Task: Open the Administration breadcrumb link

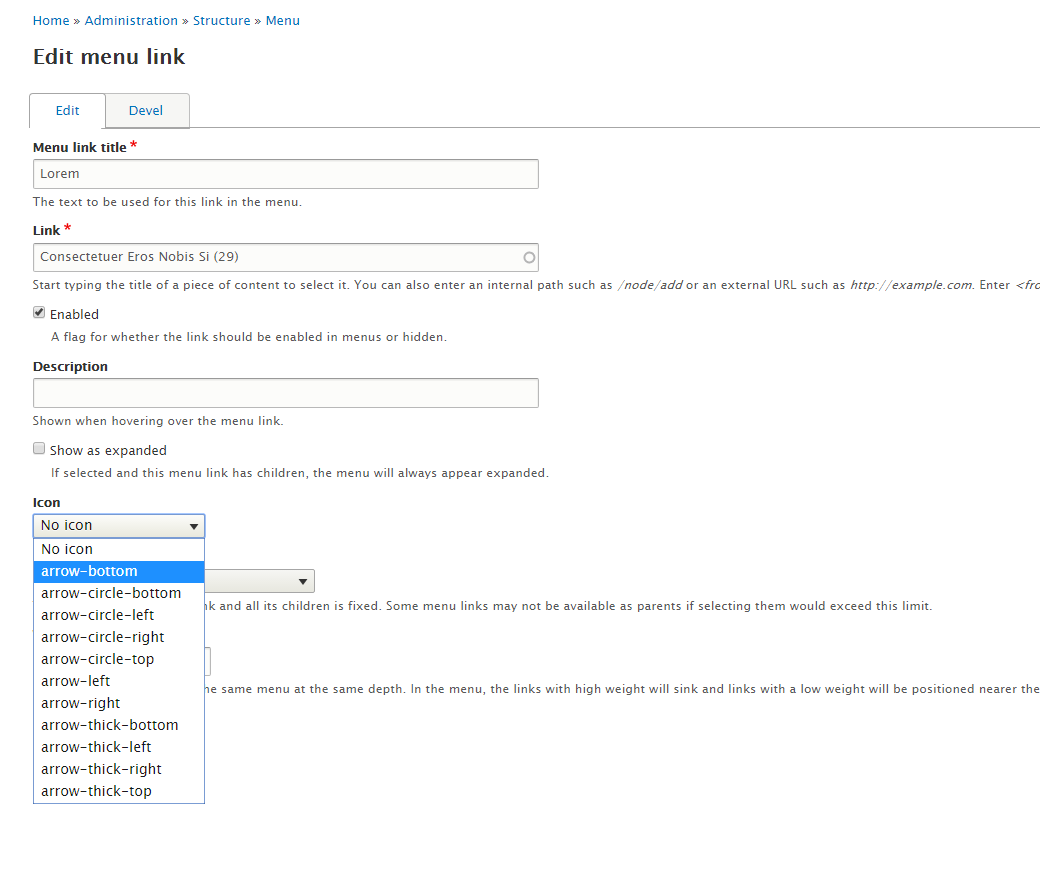Action: pos(131,21)
